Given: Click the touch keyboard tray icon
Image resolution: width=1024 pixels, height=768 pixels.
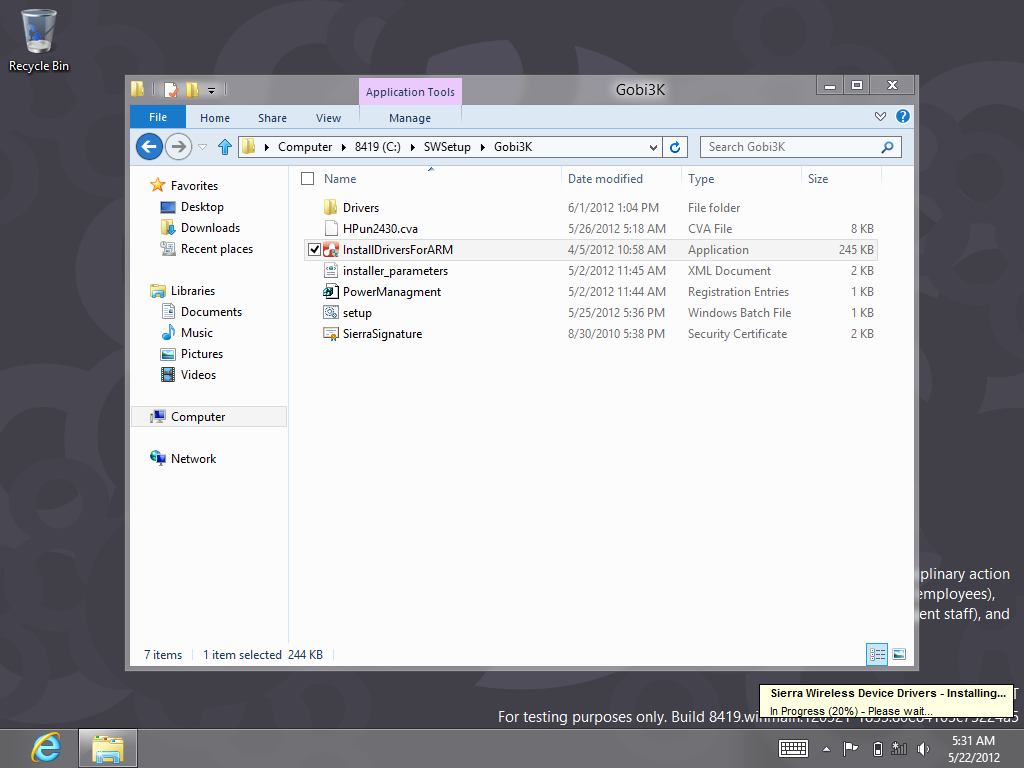Looking at the screenshot, I should [793, 748].
